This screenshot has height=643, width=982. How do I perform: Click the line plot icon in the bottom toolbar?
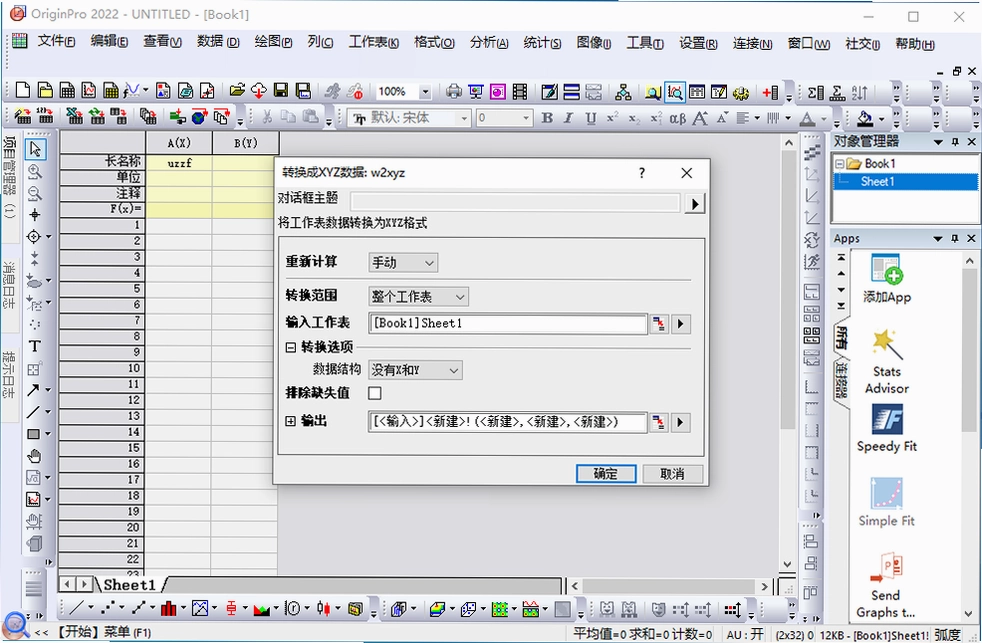76,608
